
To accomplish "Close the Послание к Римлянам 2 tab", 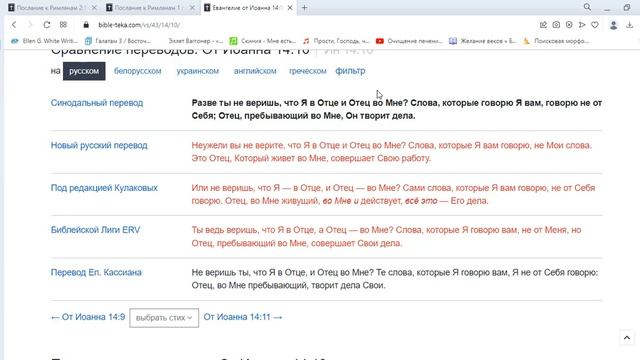I will (94, 8).
